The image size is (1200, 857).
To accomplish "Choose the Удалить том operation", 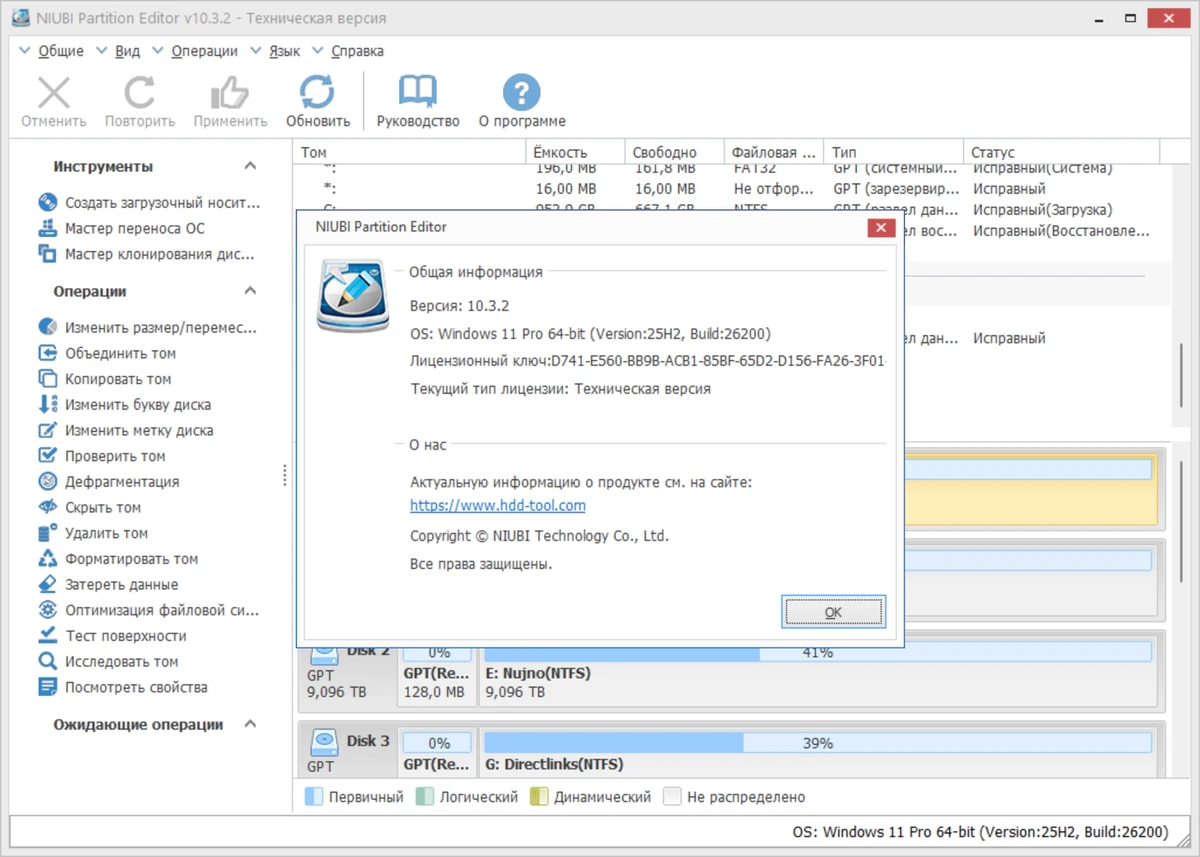I will (93, 533).
